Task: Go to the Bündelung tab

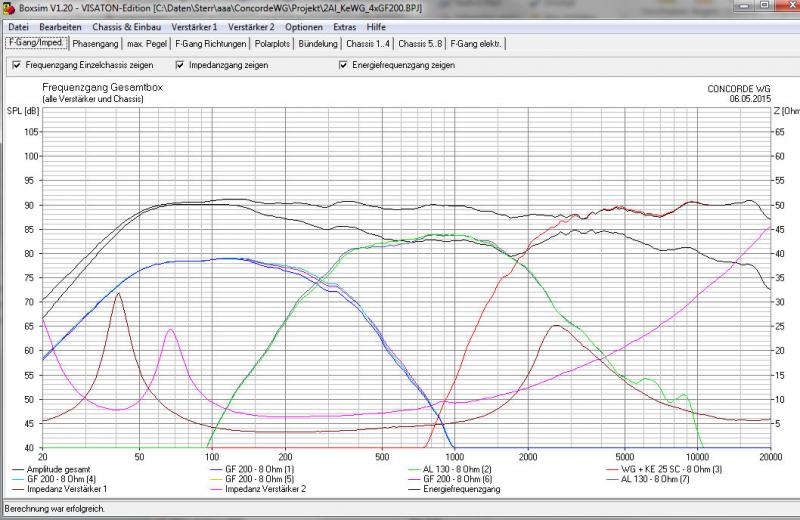Action: pos(318,44)
